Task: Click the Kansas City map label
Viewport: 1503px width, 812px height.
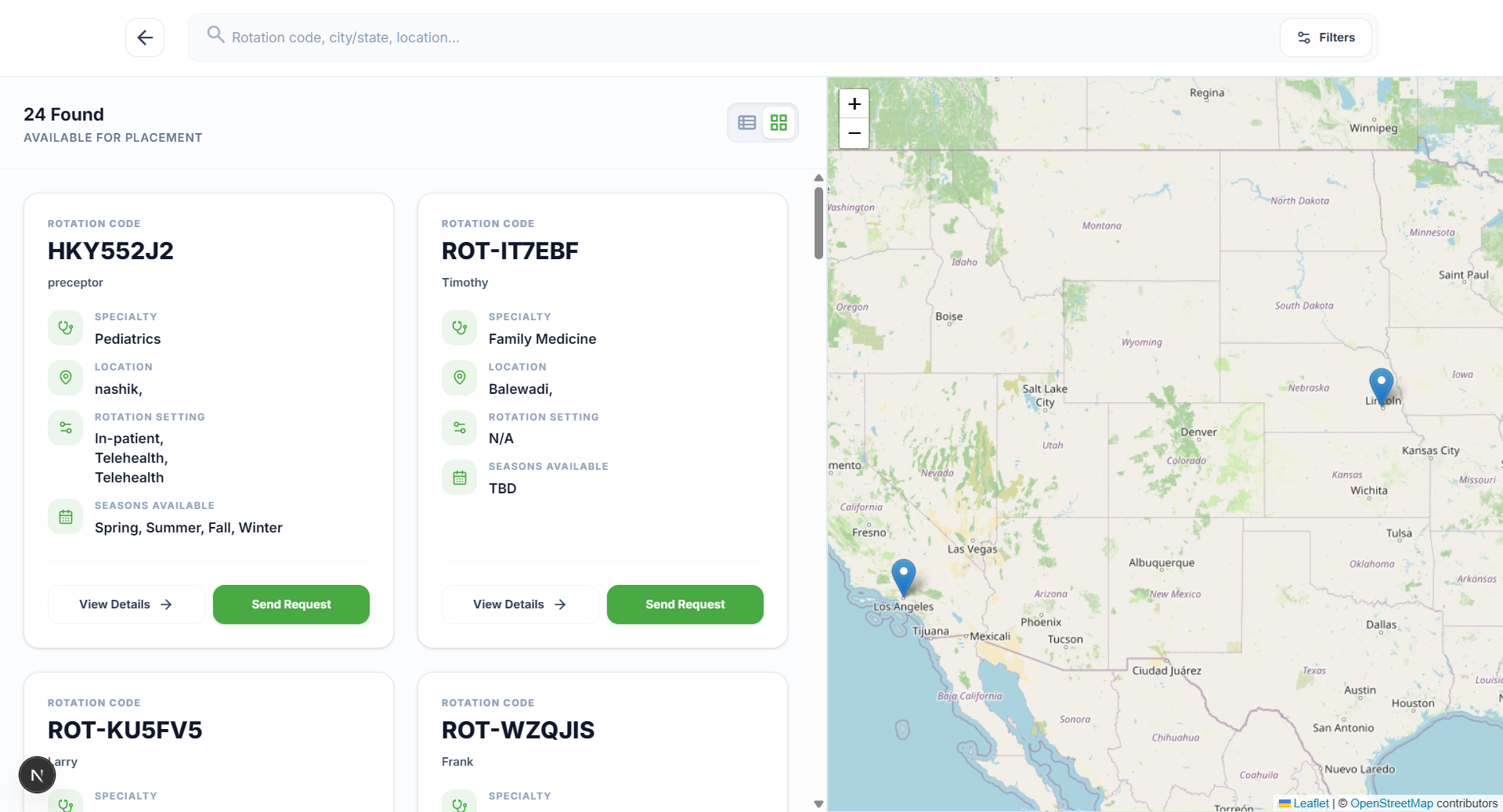Action: tap(1430, 450)
